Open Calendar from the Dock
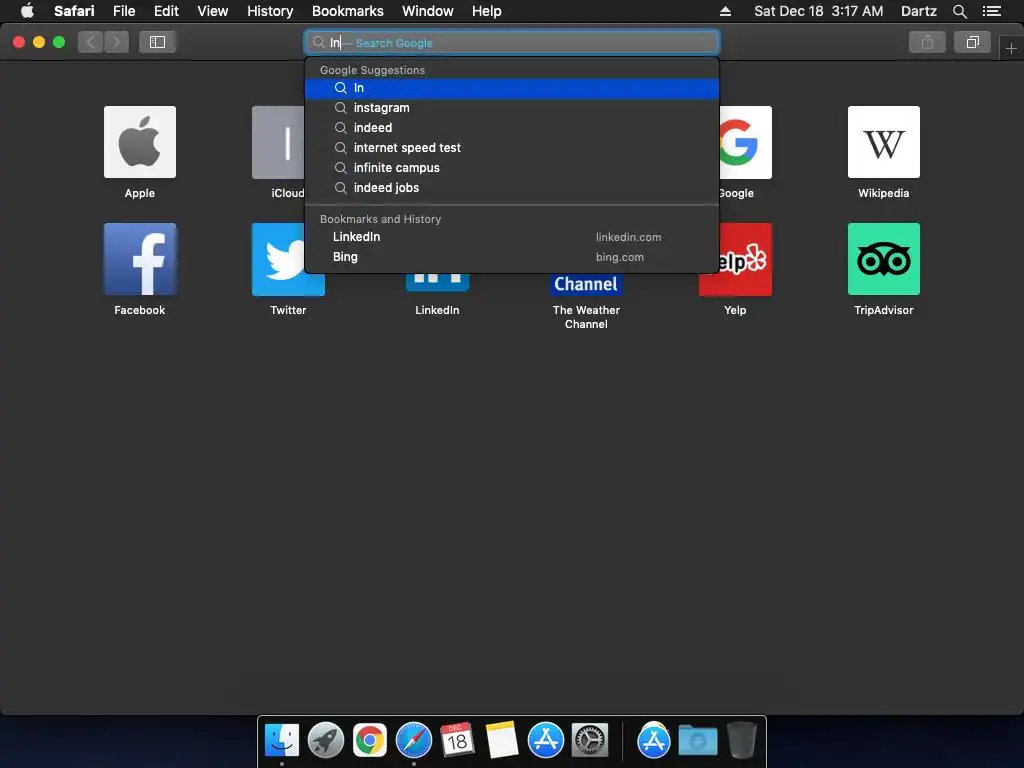Image resolution: width=1024 pixels, height=768 pixels. 457,740
